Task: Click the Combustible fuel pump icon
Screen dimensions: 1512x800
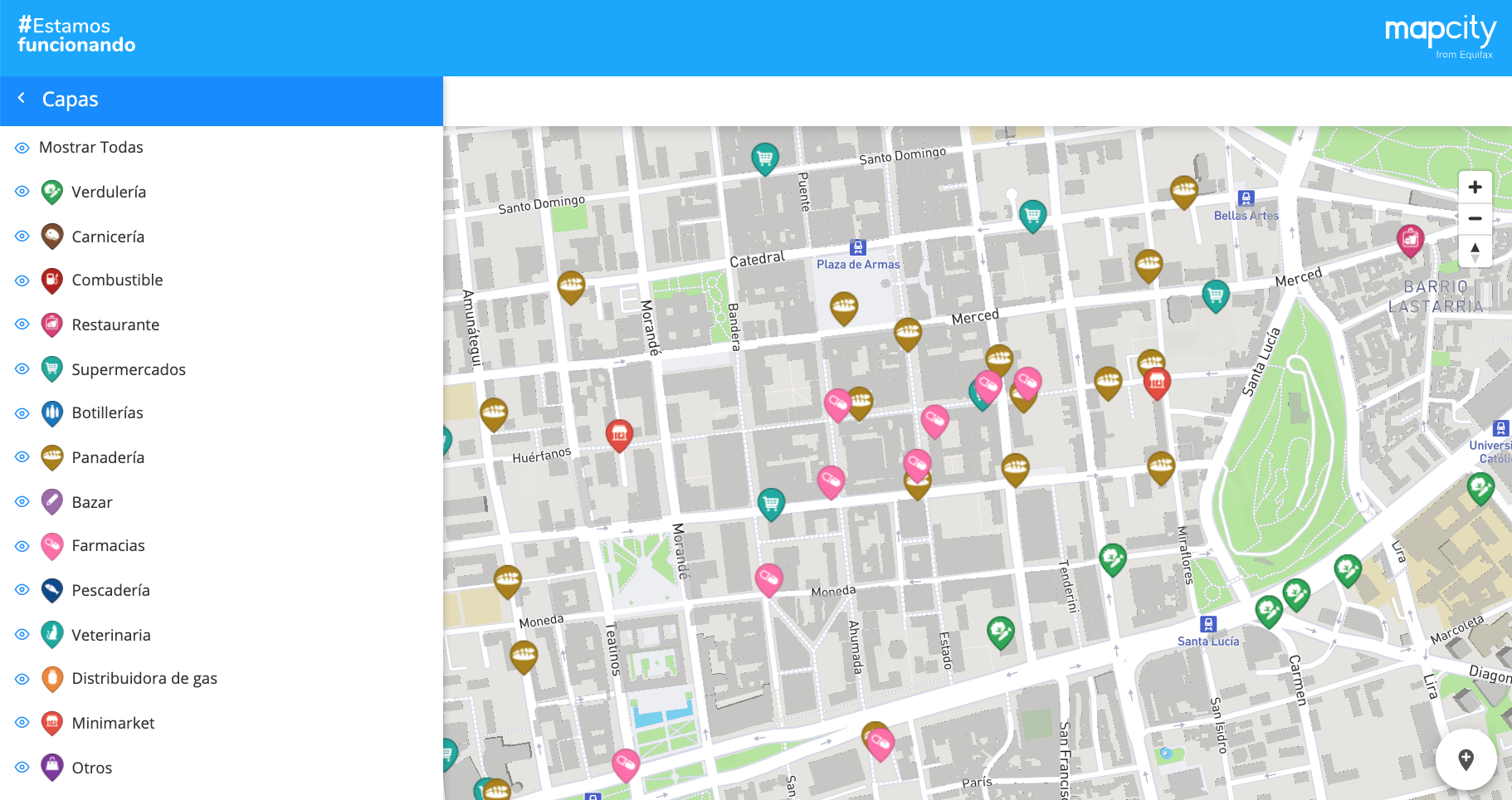Action: [52, 280]
